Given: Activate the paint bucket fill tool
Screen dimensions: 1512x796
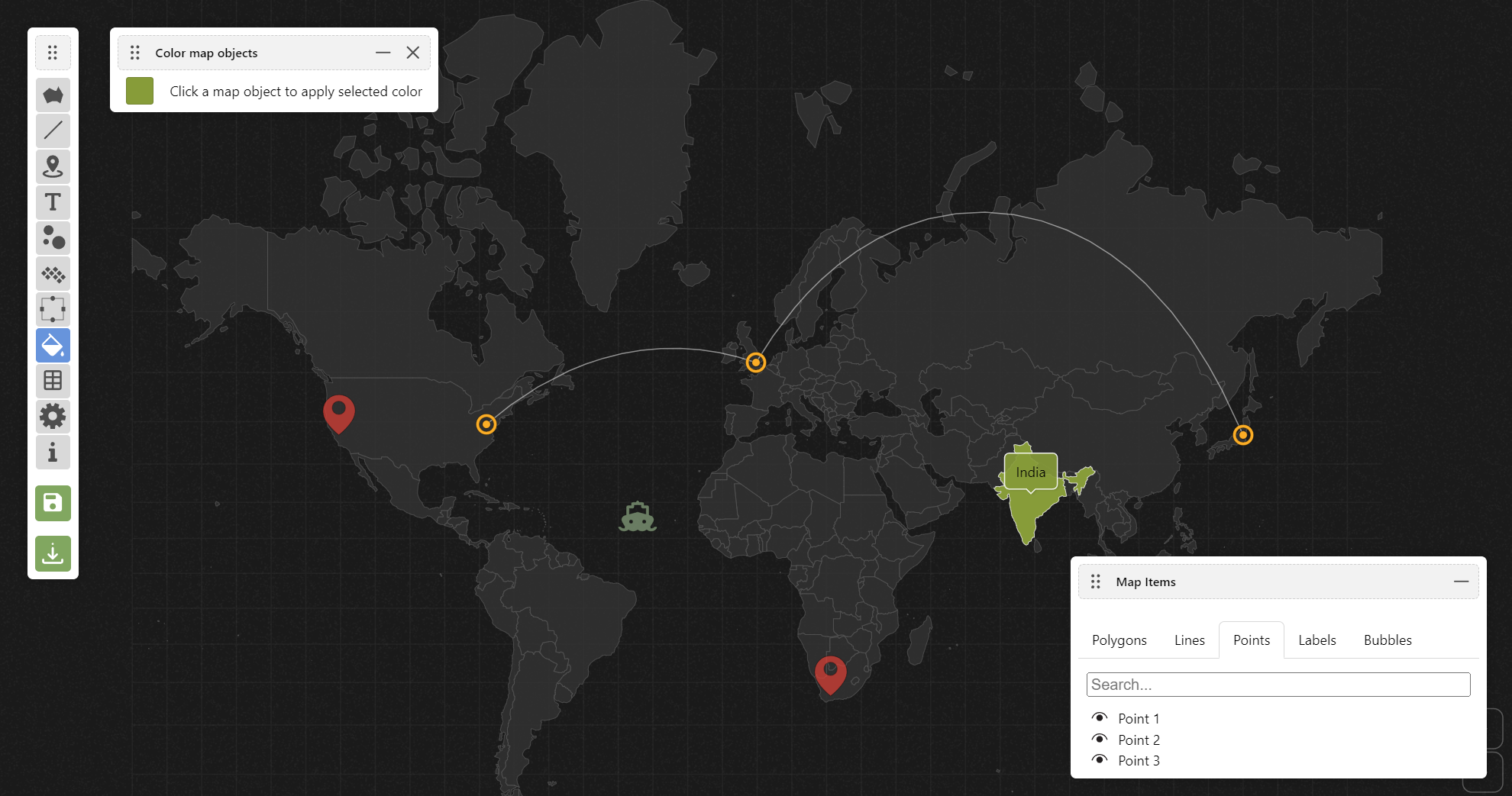Looking at the screenshot, I should (53, 345).
